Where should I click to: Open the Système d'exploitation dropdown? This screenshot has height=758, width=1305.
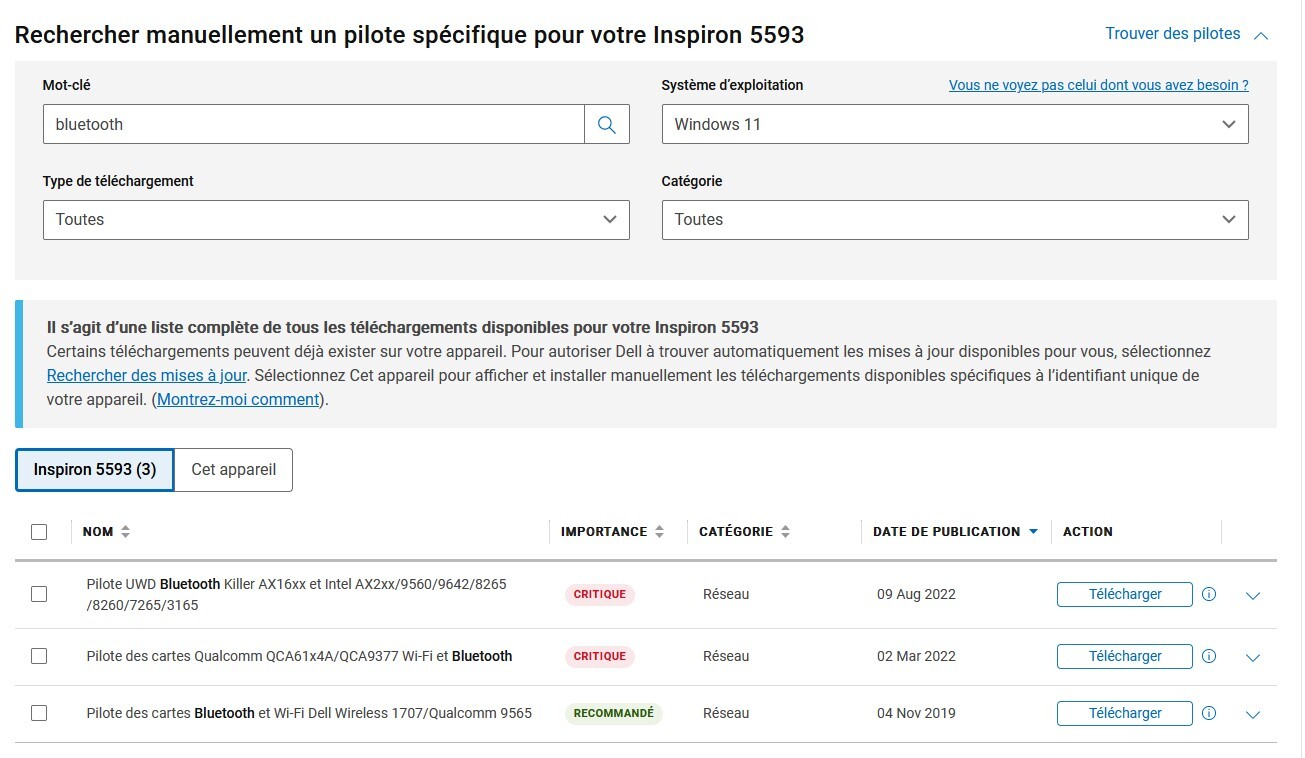pos(954,125)
